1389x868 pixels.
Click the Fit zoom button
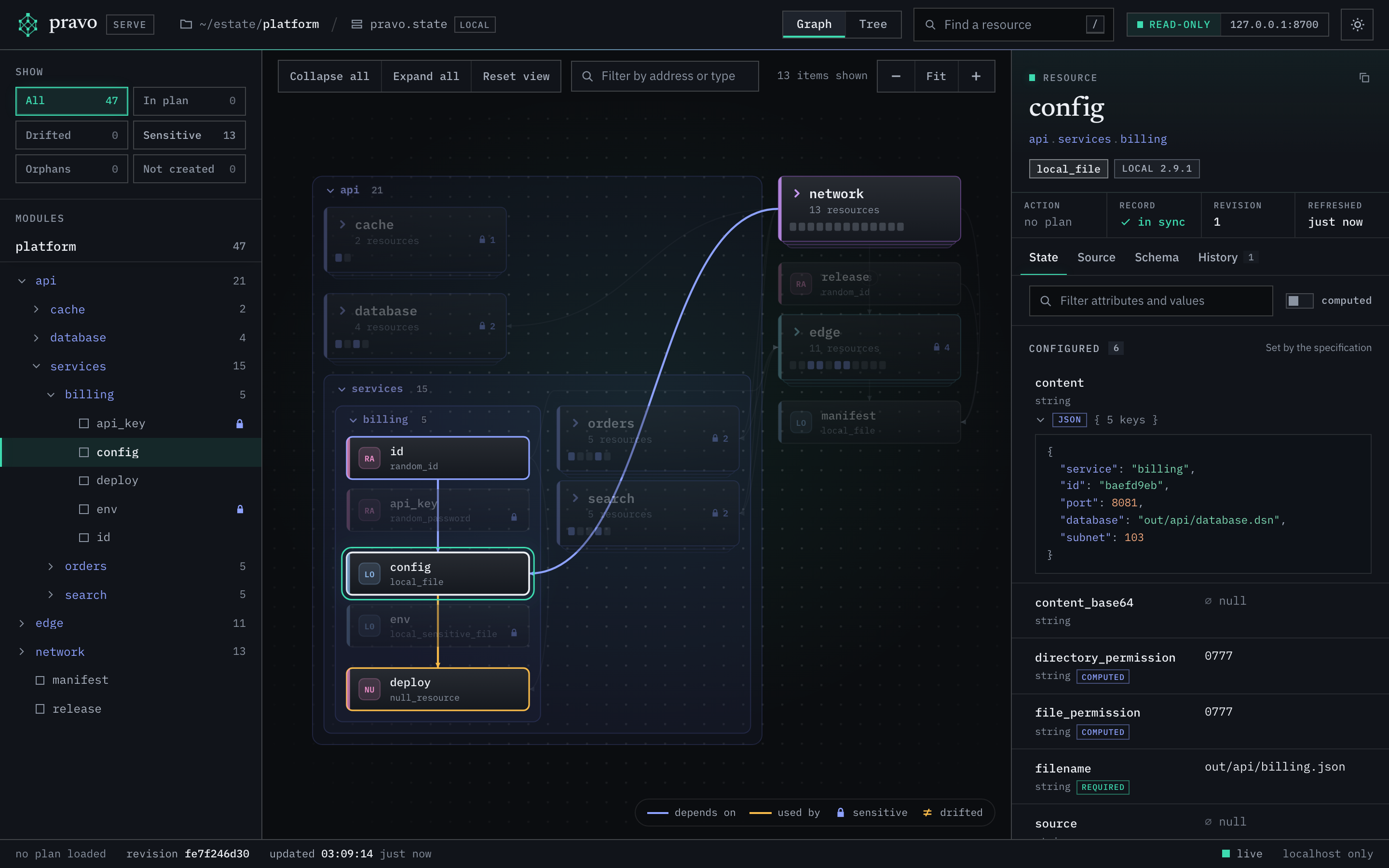(x=936, y=76)
